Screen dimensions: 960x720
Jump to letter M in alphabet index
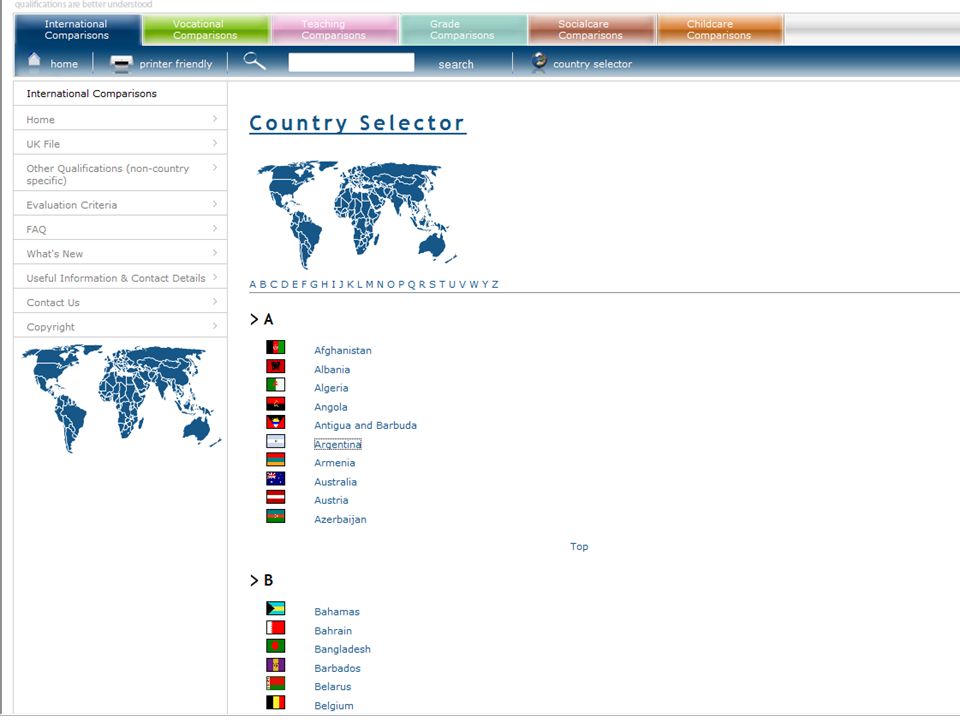pyautogui.click(x=370, y=284)
